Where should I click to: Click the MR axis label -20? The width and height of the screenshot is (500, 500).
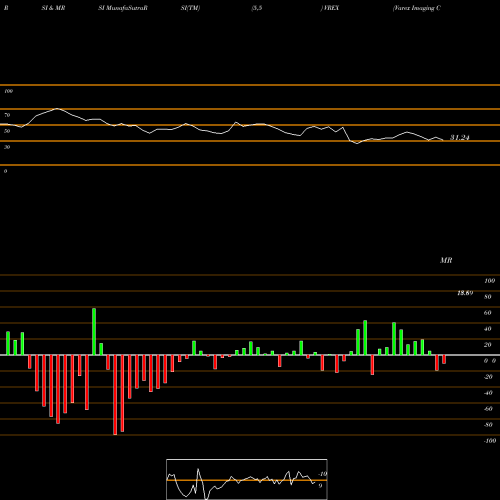click(x=488, y=377)
